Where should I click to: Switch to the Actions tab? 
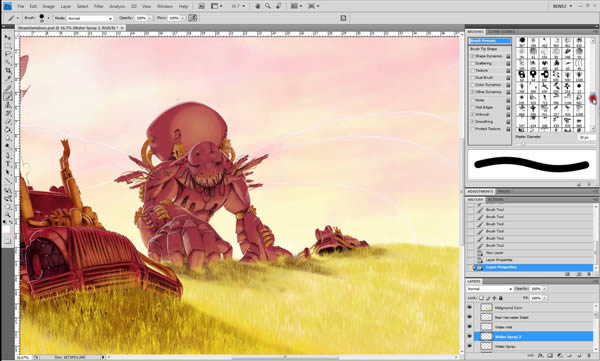(495, 200)
